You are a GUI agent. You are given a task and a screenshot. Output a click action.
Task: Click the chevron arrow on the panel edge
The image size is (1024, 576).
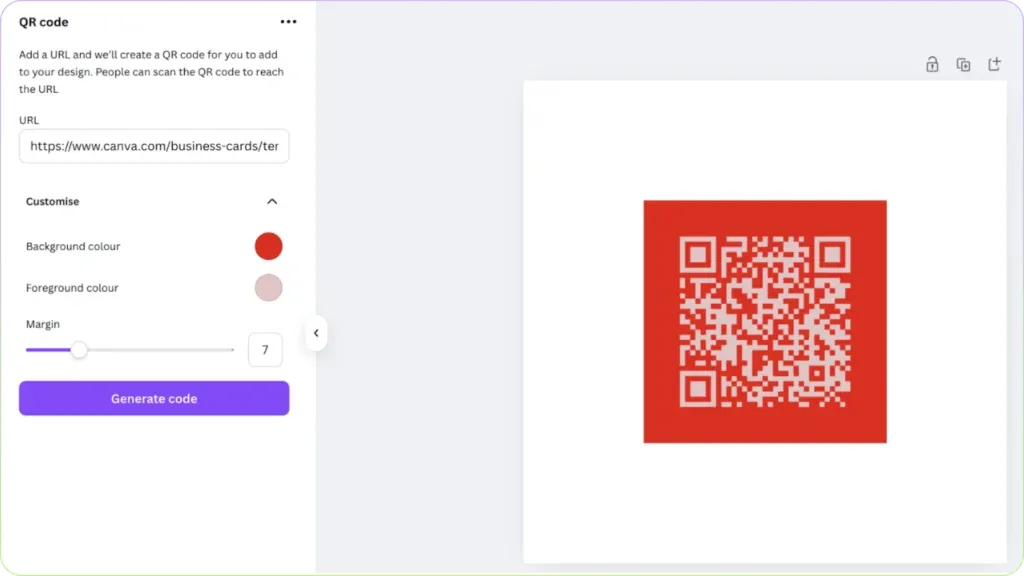316,333
